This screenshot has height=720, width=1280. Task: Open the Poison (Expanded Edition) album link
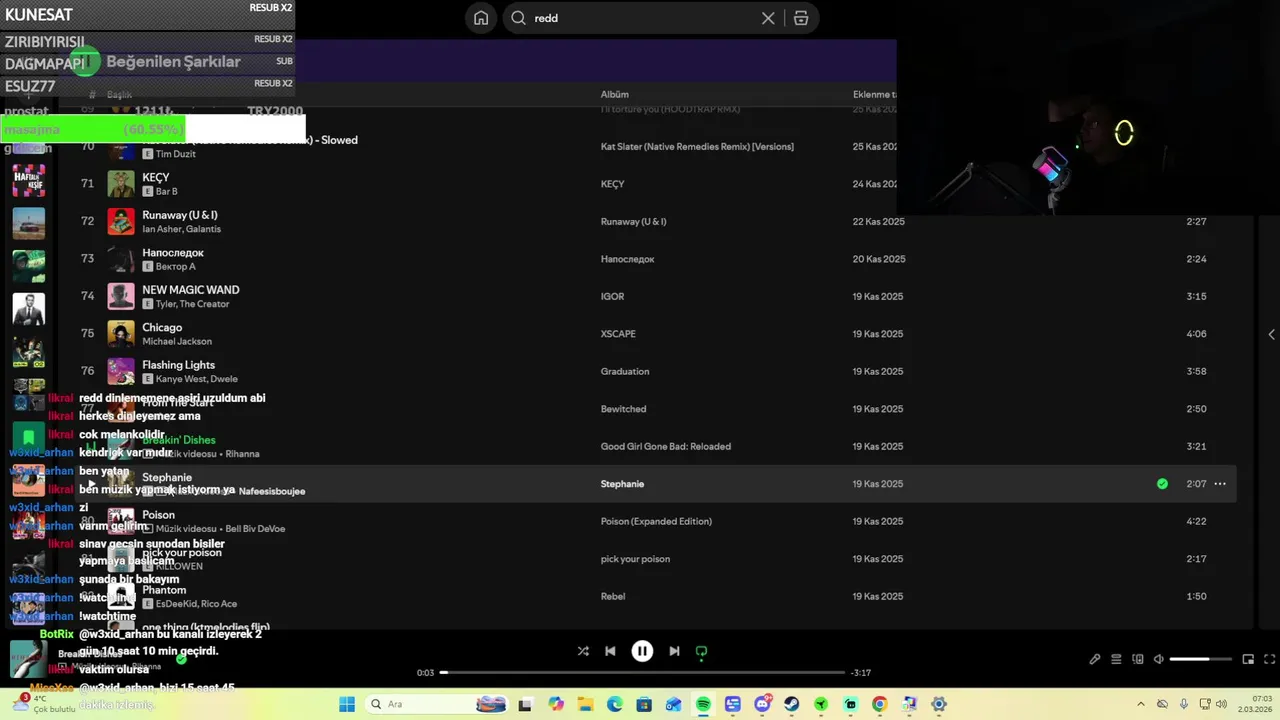point(656,521)
